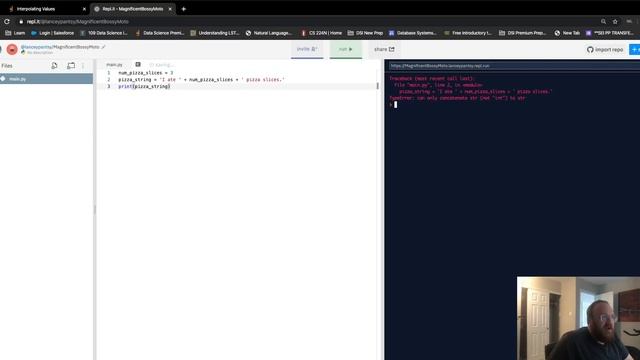640x360 pixels.
Task: Open the Data Science Premi... bookmark
Action: click(160, 33)
